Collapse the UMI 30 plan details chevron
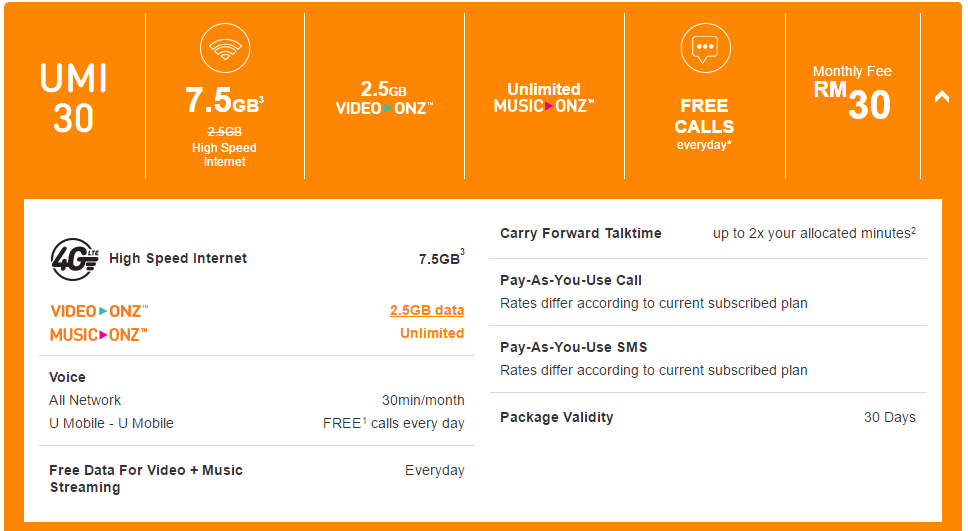 click(x=941, y=97)
